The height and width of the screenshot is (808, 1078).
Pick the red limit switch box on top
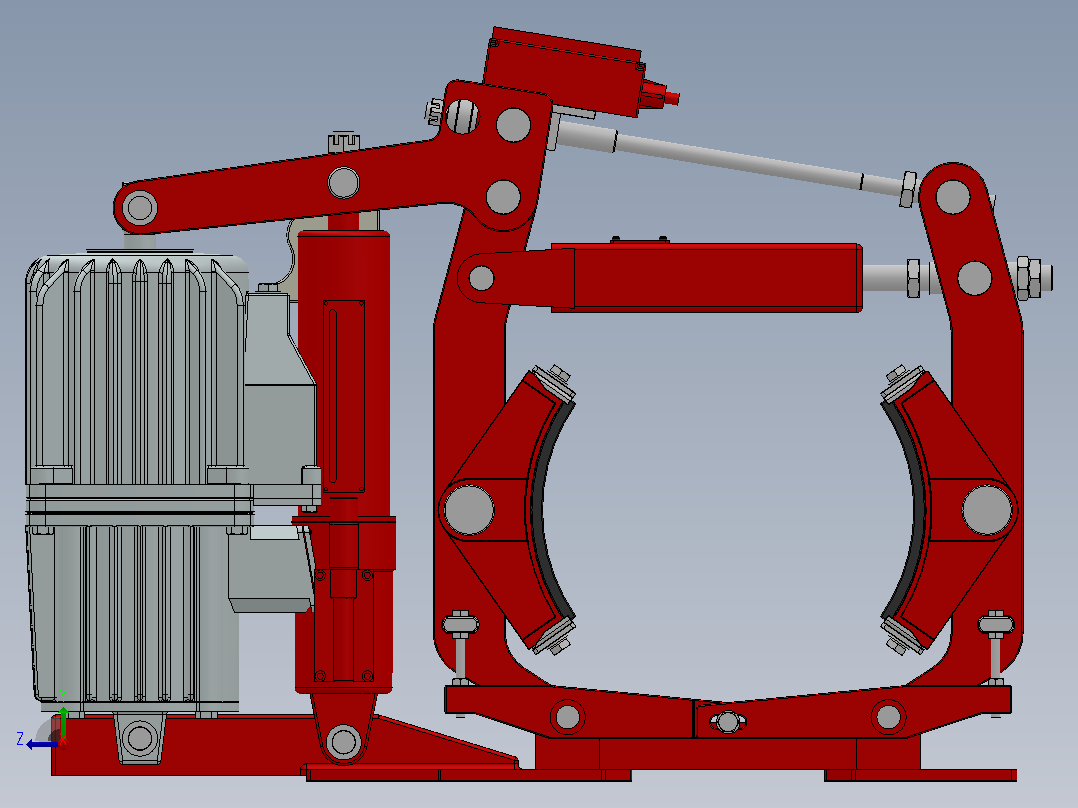tap(564, 71)
